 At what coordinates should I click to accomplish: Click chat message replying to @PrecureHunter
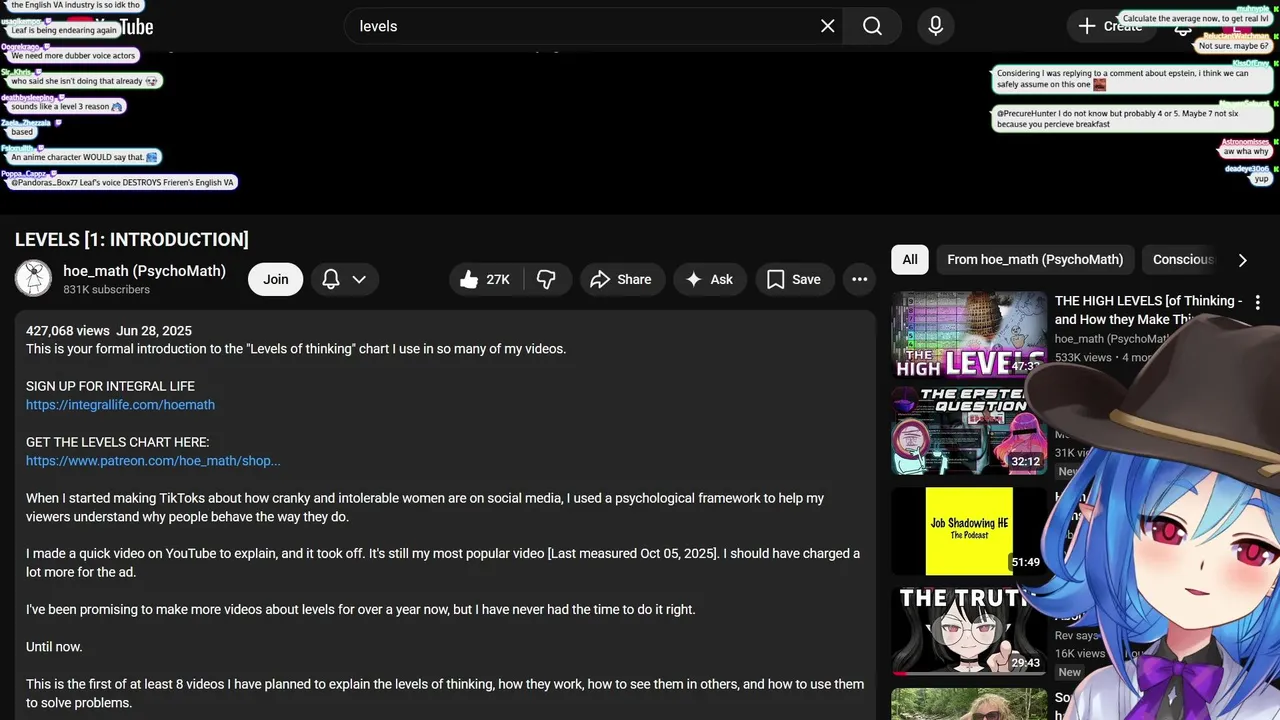pos(1131,119)
